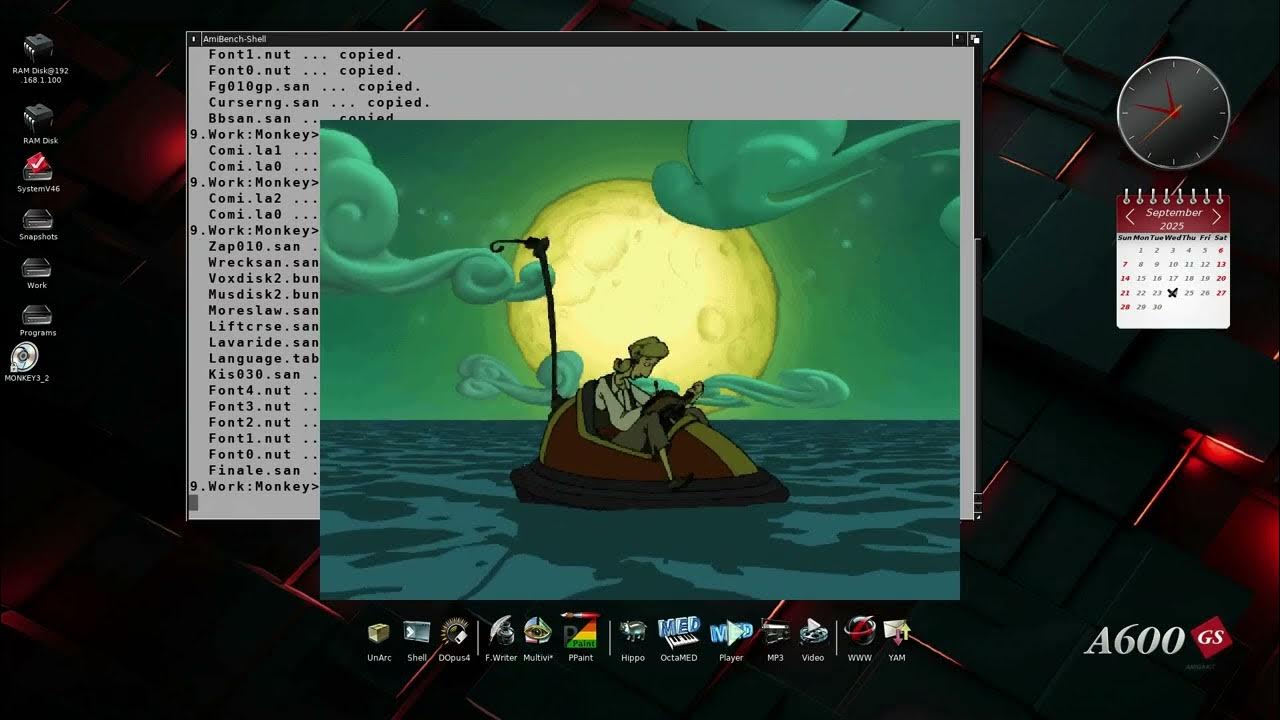Click the 'Curserng.san ... copied.' line
This screenshot has height=720, width=1280.
pyautogui.click(x=320, y=103)
